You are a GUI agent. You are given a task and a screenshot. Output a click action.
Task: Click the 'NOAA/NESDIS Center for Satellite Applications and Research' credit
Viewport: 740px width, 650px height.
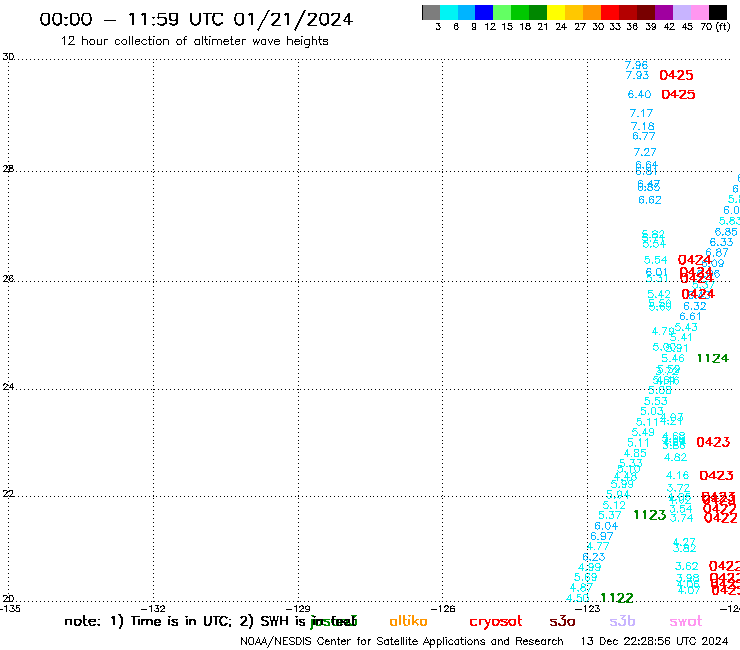click(x=402, y=641)
